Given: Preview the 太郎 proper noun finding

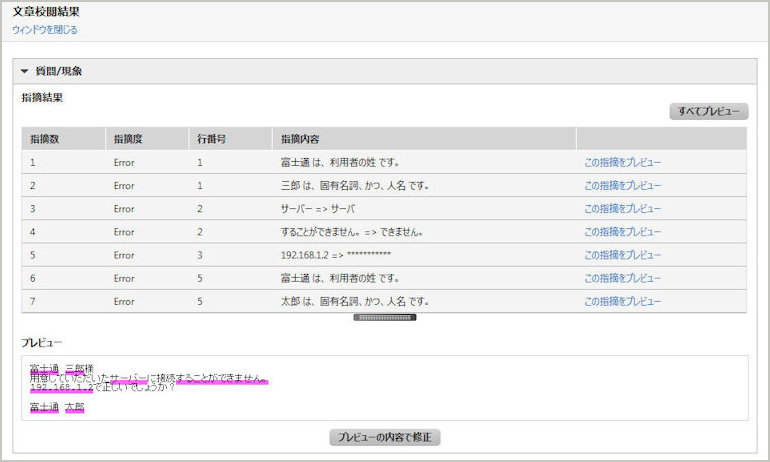Looking at the screenshot, I should click(x=622, y=301).
